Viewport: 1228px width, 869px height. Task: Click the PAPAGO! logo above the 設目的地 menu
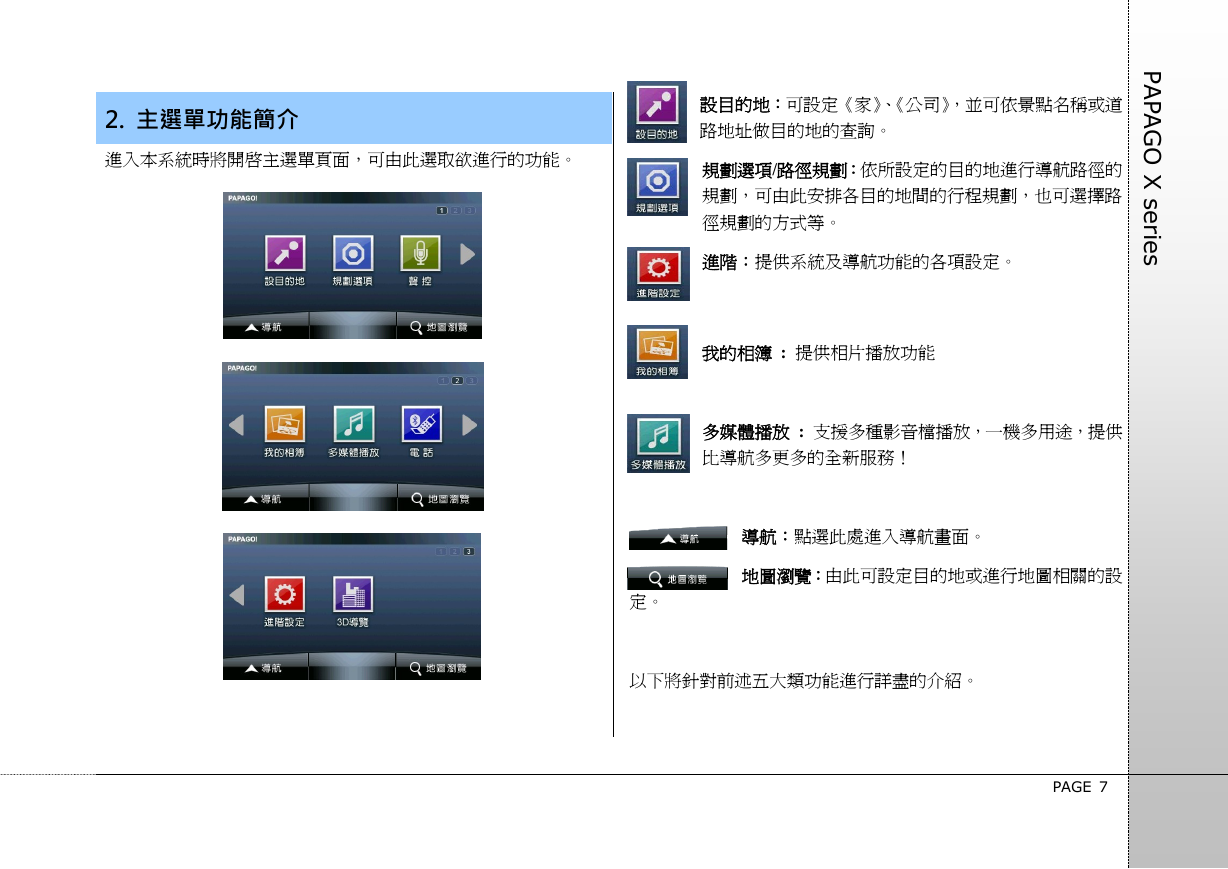coord(243,198)
